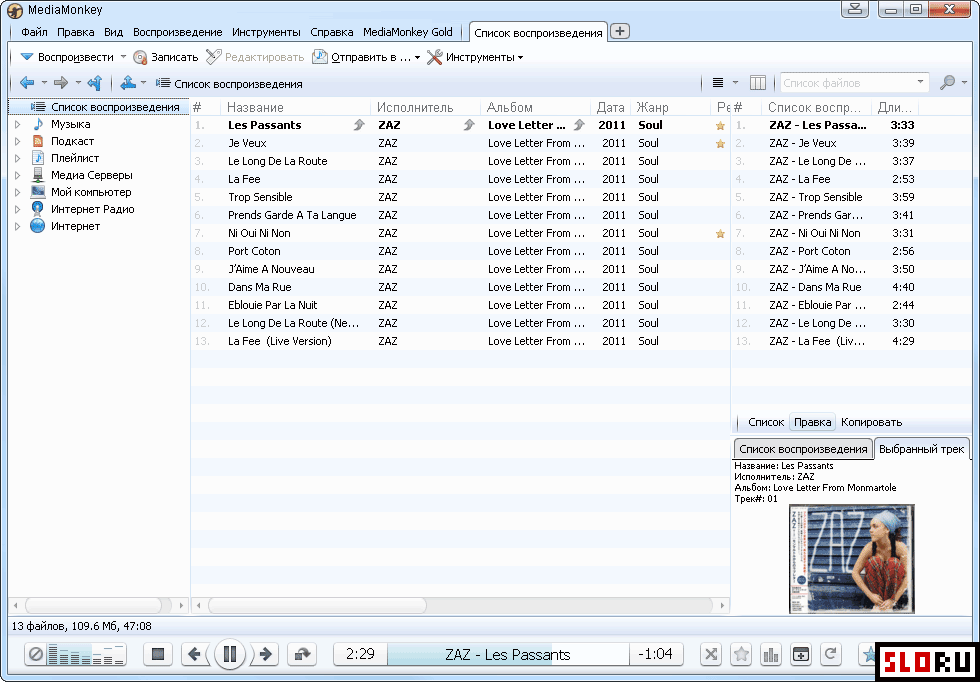This screenshot has height=682, width=980.
Task: Skip to the next track
Action: point(265,654)
